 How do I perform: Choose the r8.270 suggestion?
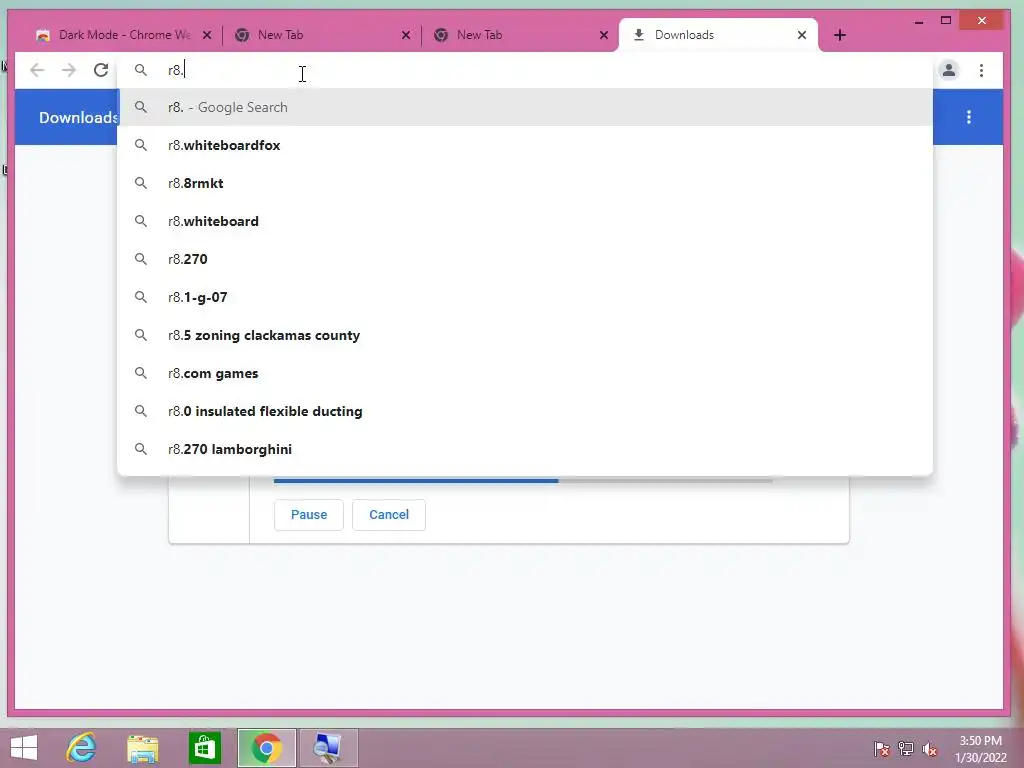coord(524,259)
